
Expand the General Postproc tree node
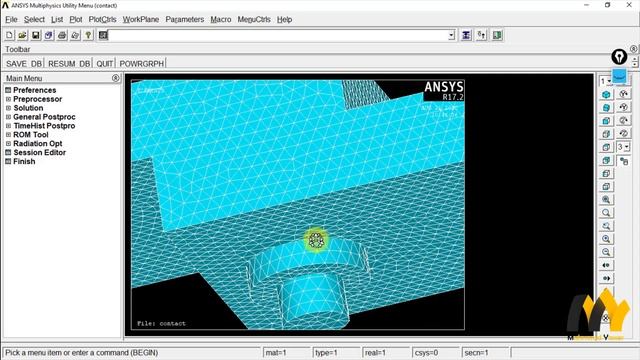point(8,117)
